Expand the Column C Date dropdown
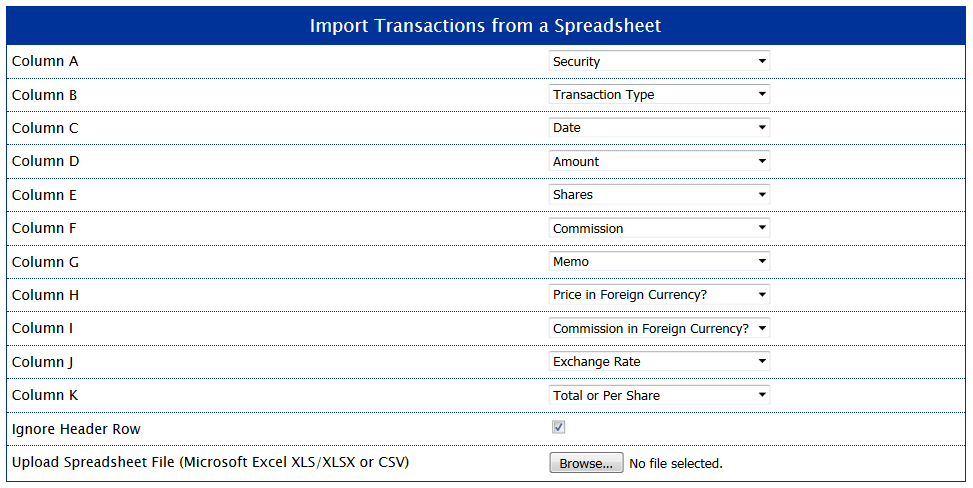The width and height of the screenshot is (973, 488). point(659,127)
